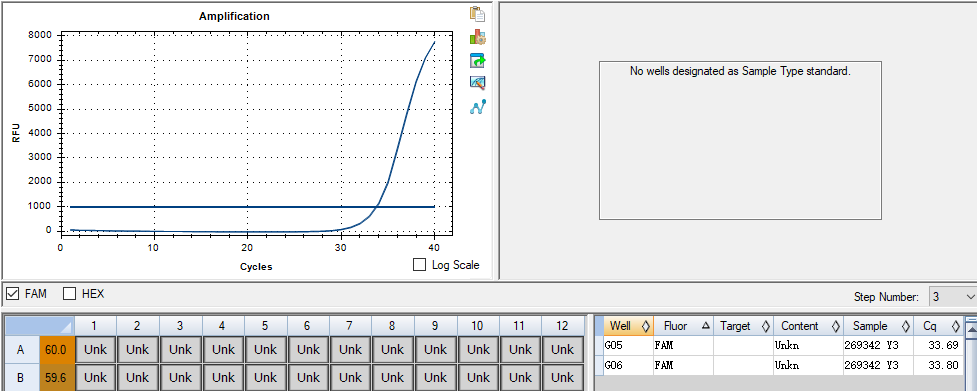Select plate column 9 header

(436, 326)
